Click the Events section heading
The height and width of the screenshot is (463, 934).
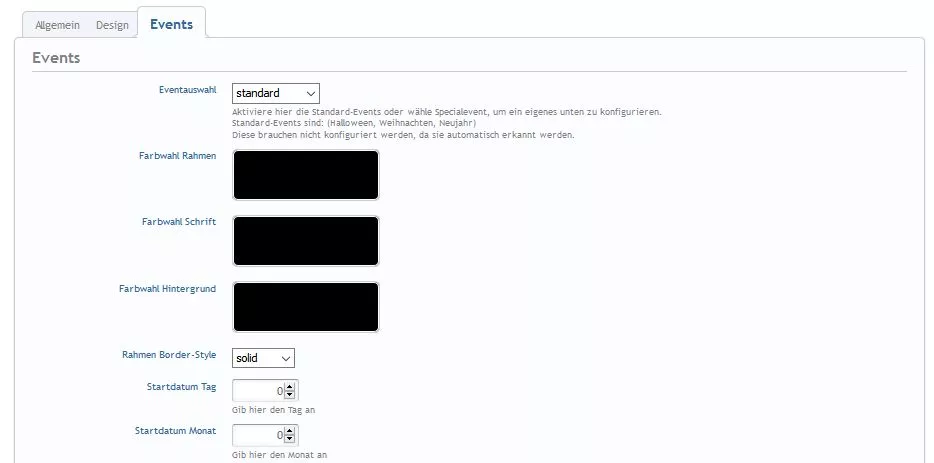coord(56,58)
